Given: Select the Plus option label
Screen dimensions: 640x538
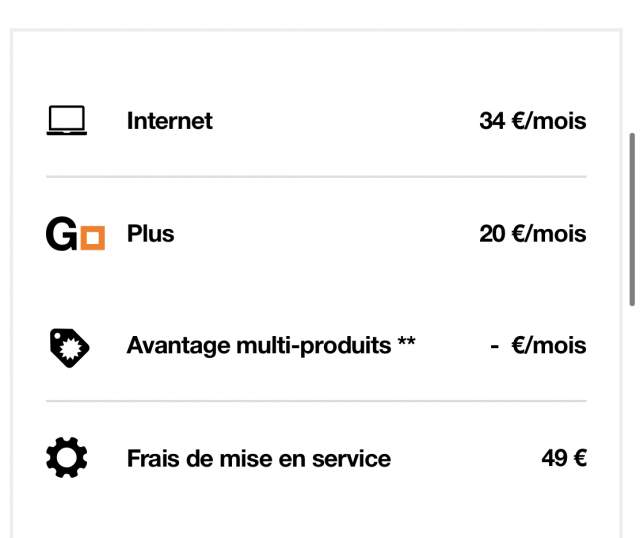Looking at the screenshot, I should (150, 234).
